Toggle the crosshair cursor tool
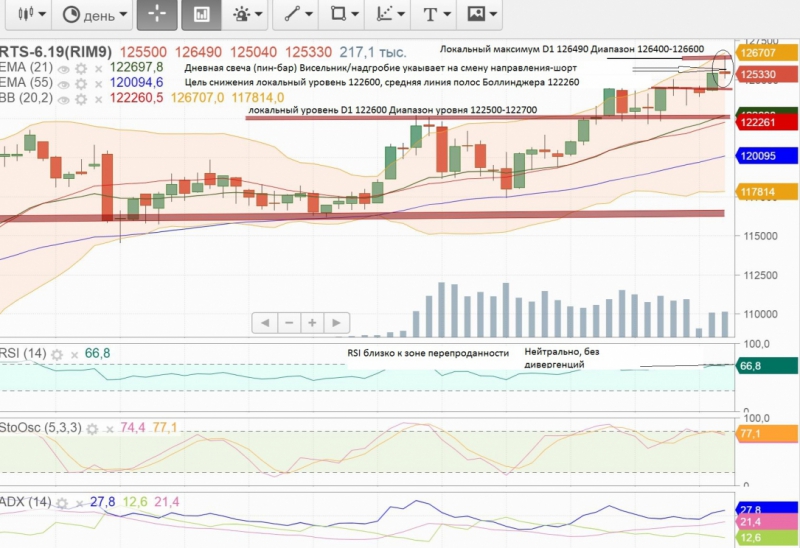 pos(157,14)
